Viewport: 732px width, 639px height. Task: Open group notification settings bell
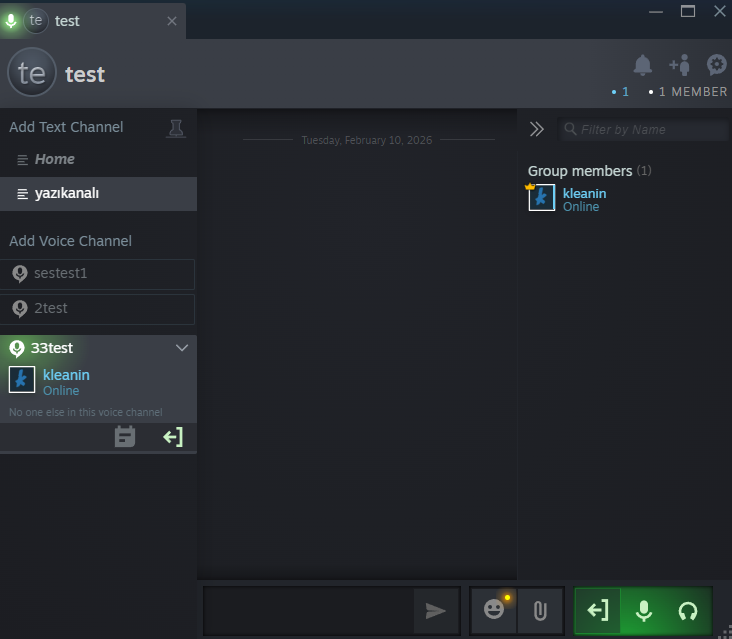coord(642,65)
